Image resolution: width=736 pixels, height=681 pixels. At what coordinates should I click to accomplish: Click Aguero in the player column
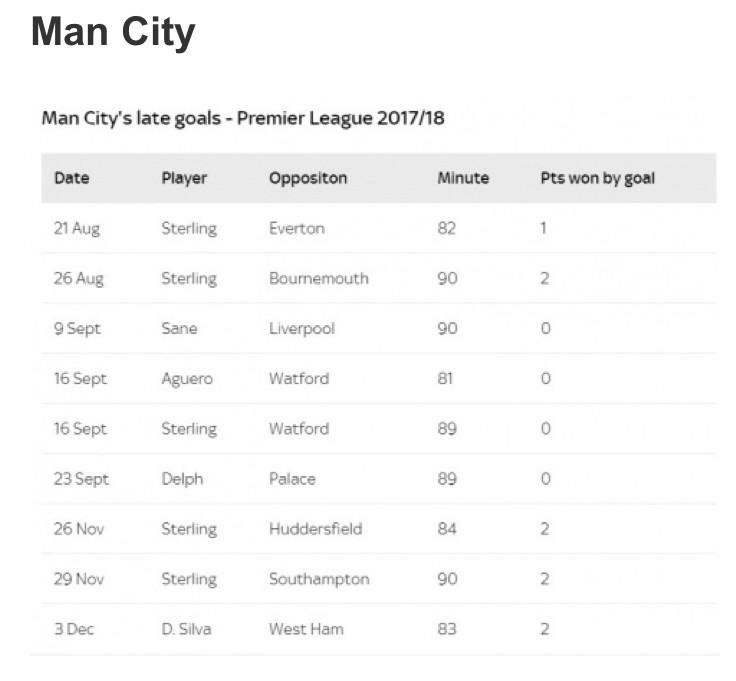tap(187, 379)
